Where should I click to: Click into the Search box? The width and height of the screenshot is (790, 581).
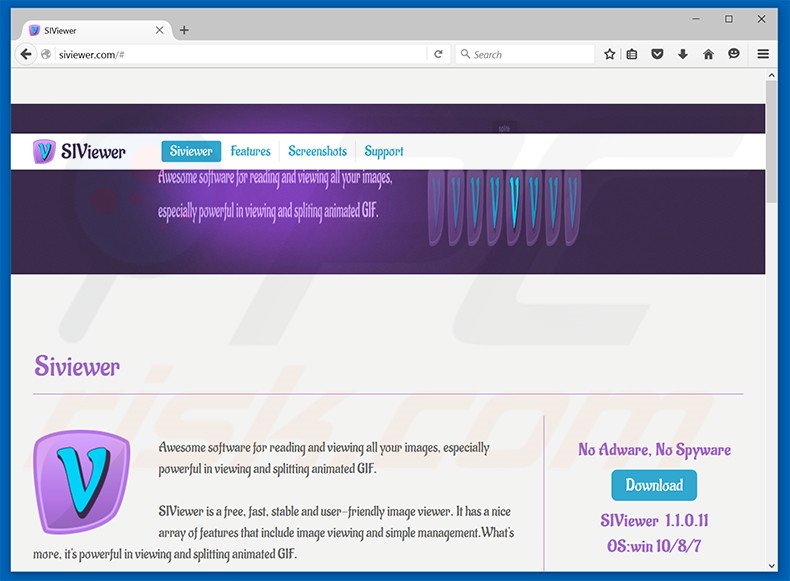(525, 54)
